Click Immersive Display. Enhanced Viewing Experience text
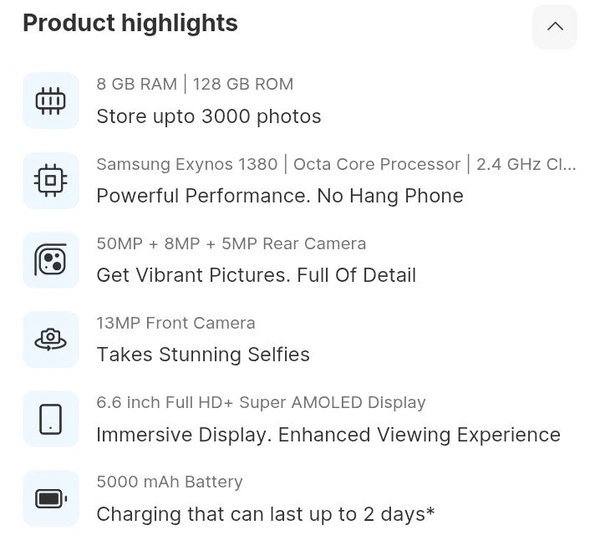 coord(328,435)
